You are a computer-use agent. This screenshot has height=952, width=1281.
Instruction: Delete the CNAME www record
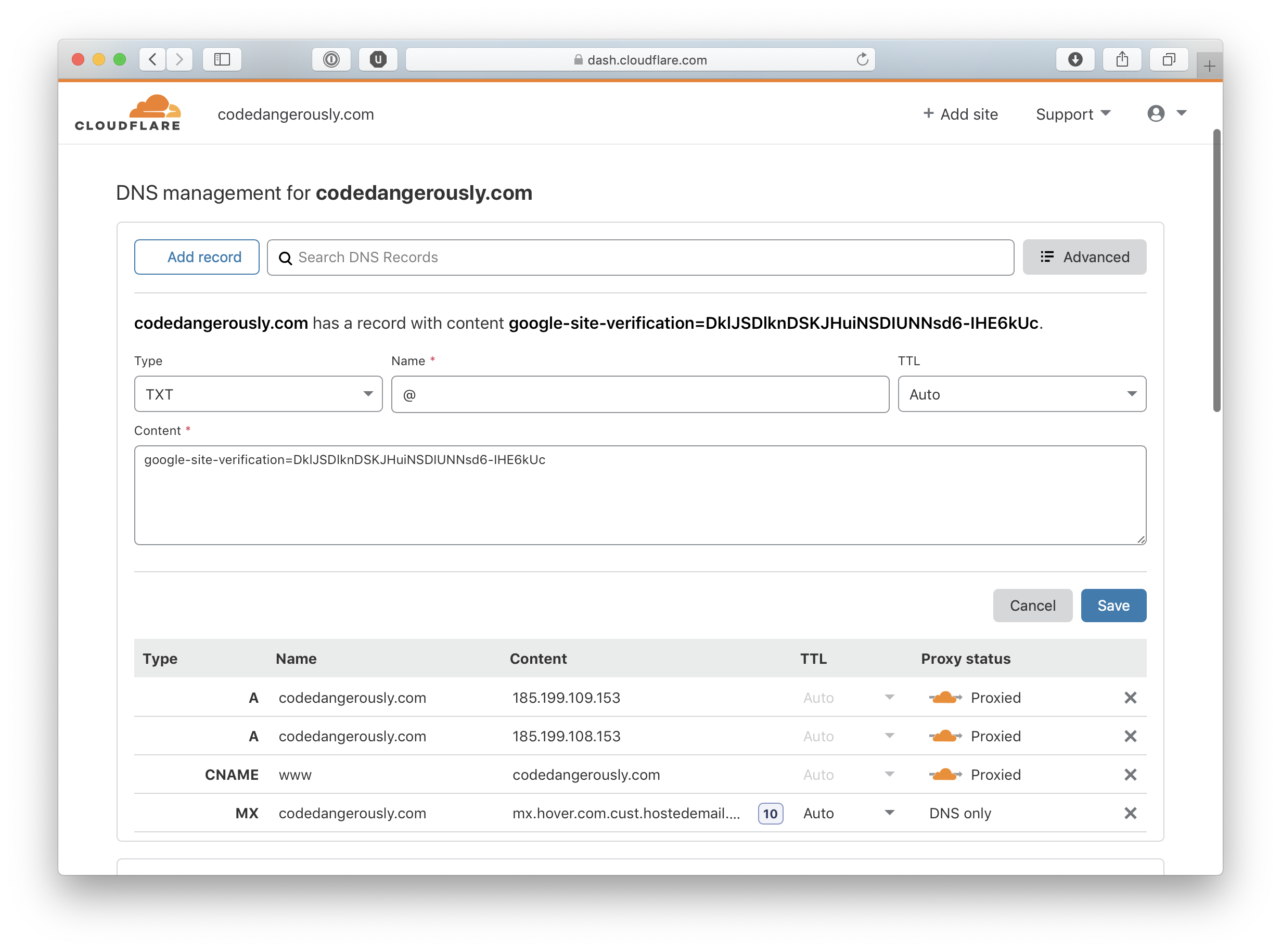tap(1130, 775)
